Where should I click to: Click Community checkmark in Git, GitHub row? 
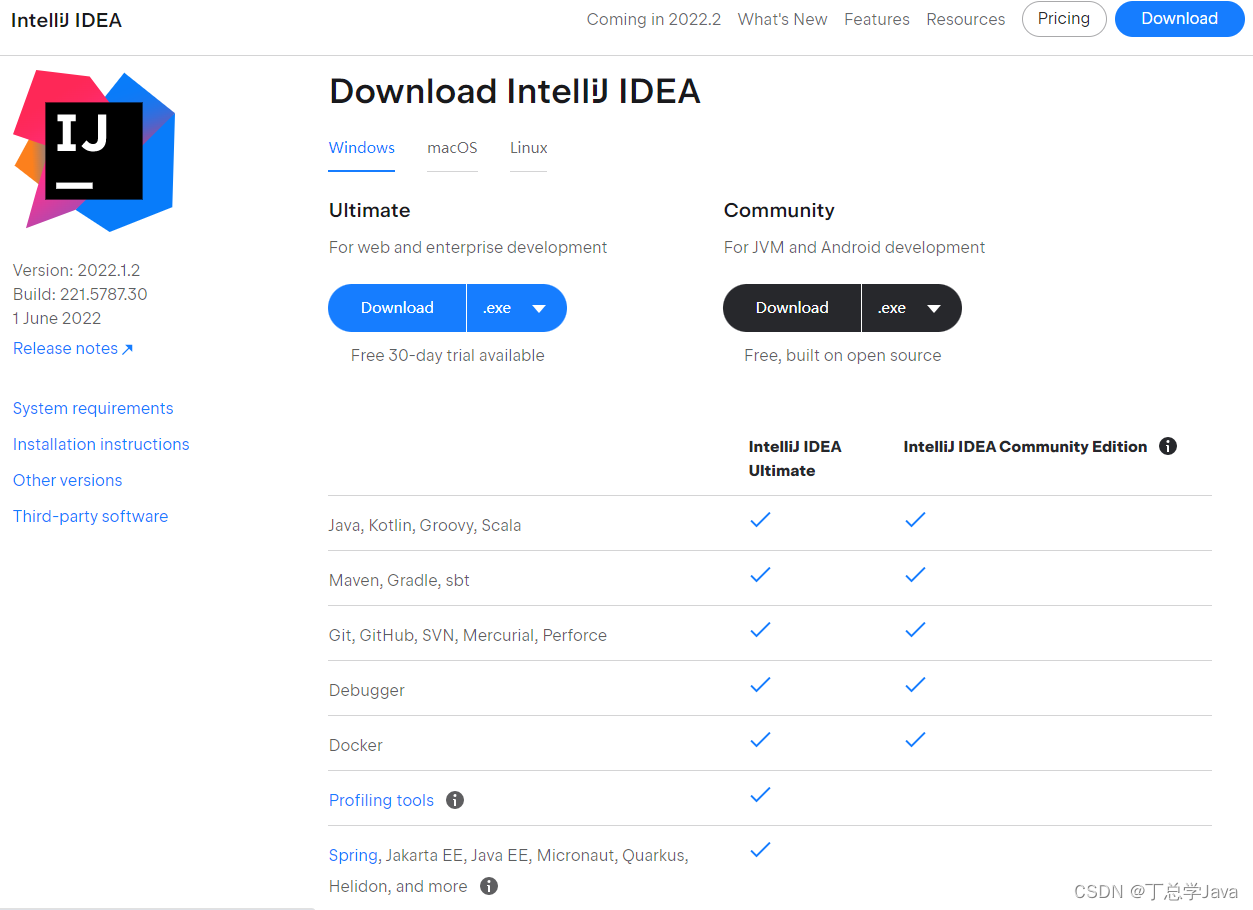click(915, 630)
